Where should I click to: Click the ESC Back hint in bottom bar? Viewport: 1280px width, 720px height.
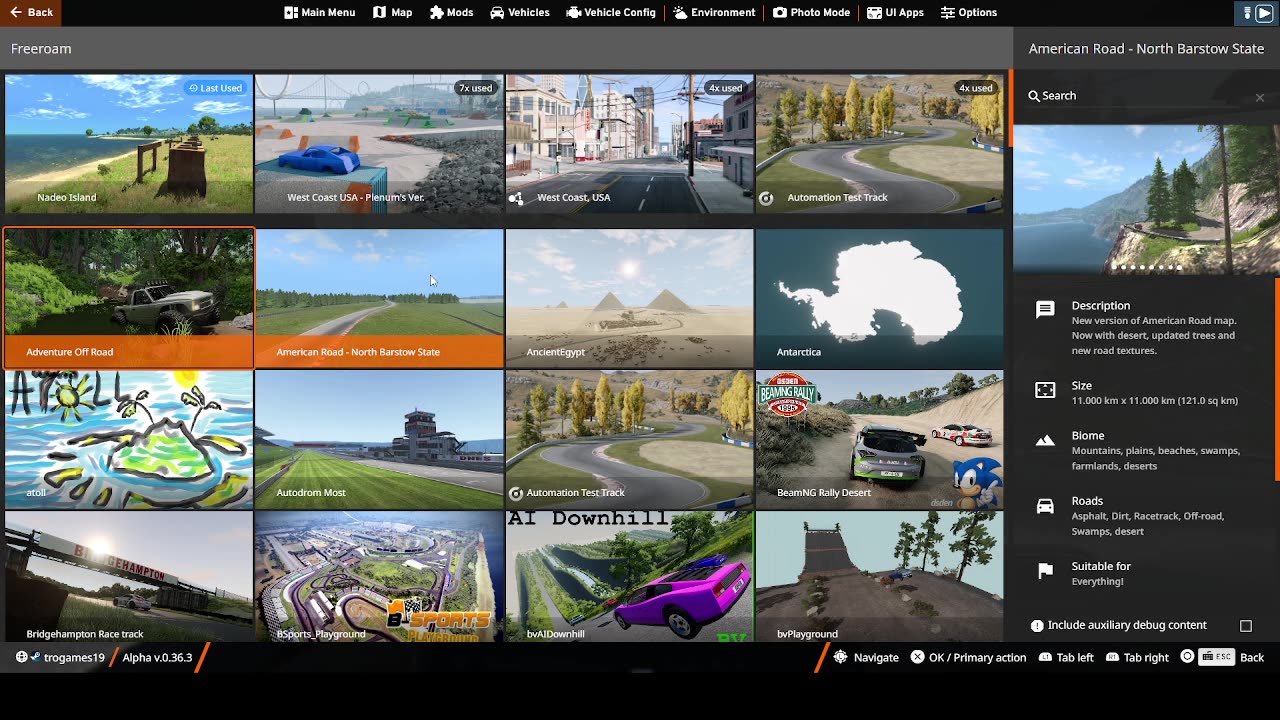[x=1222, y=658]
